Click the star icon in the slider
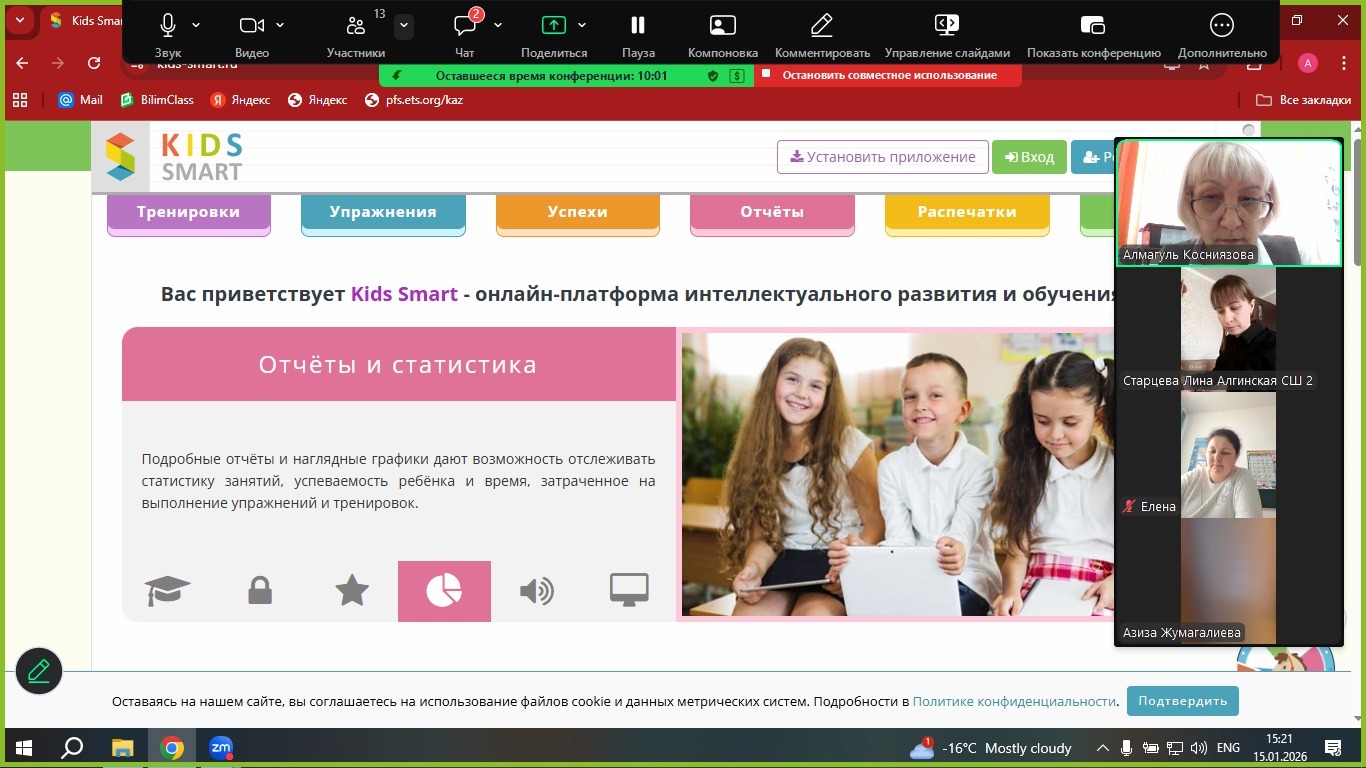The width and height of the screenshot is (1366, 768). pyautogui.click(x=352, y=591)
